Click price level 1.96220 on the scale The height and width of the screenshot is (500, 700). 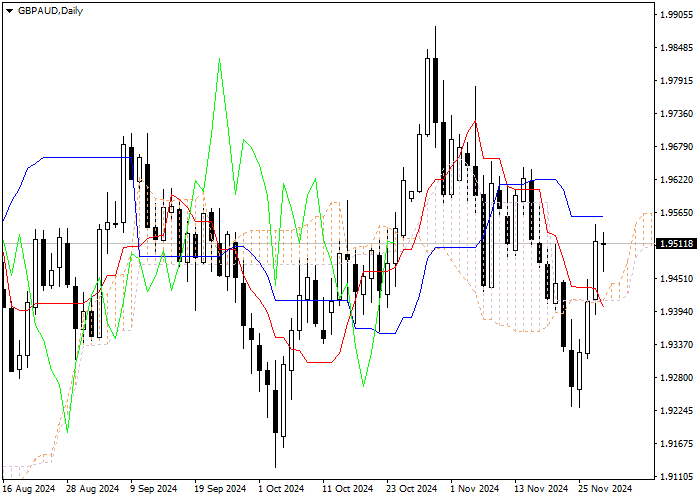pos(676,179)
